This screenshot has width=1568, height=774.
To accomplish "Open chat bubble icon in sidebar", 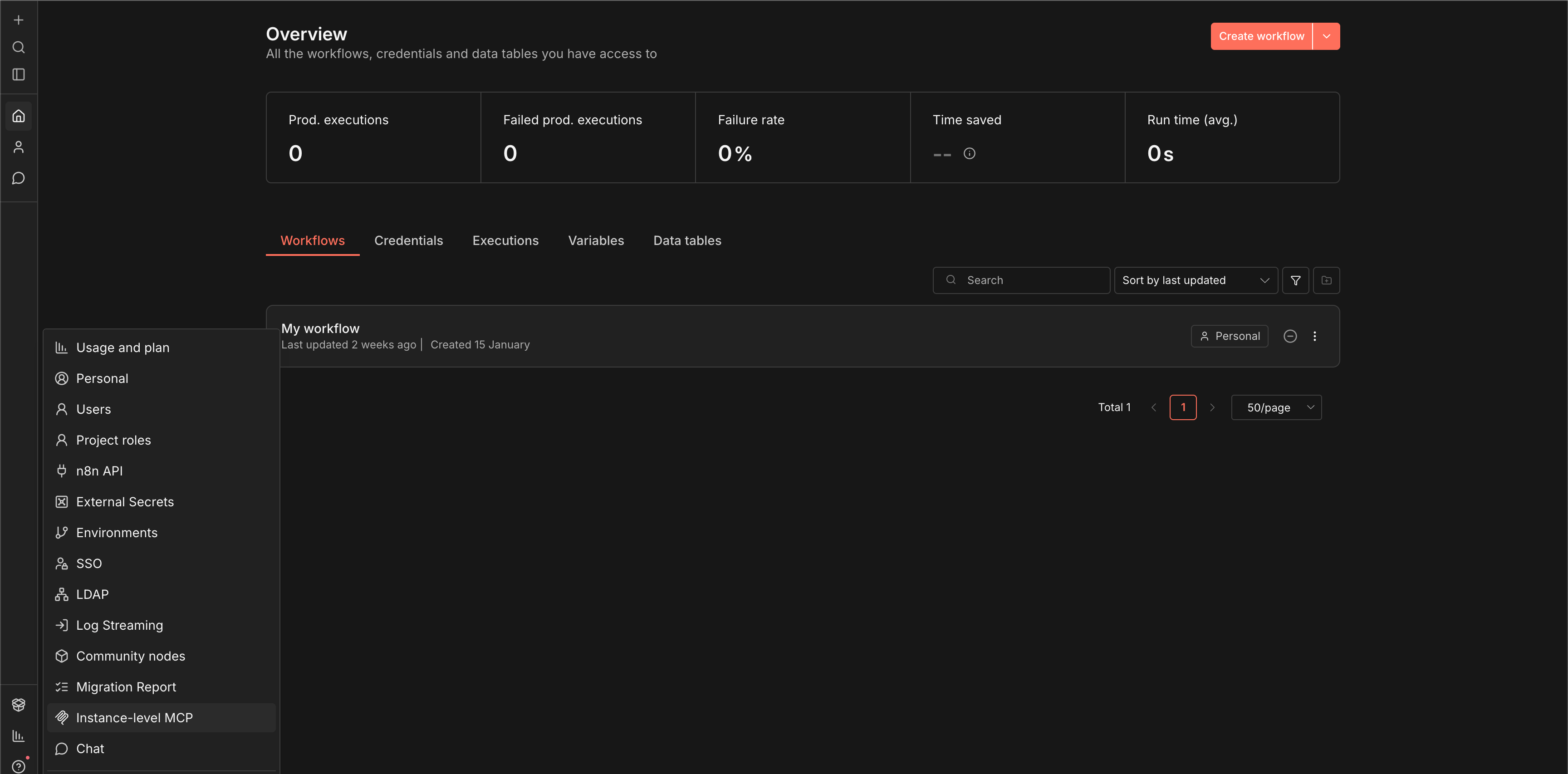I will (x=18, y=178).
